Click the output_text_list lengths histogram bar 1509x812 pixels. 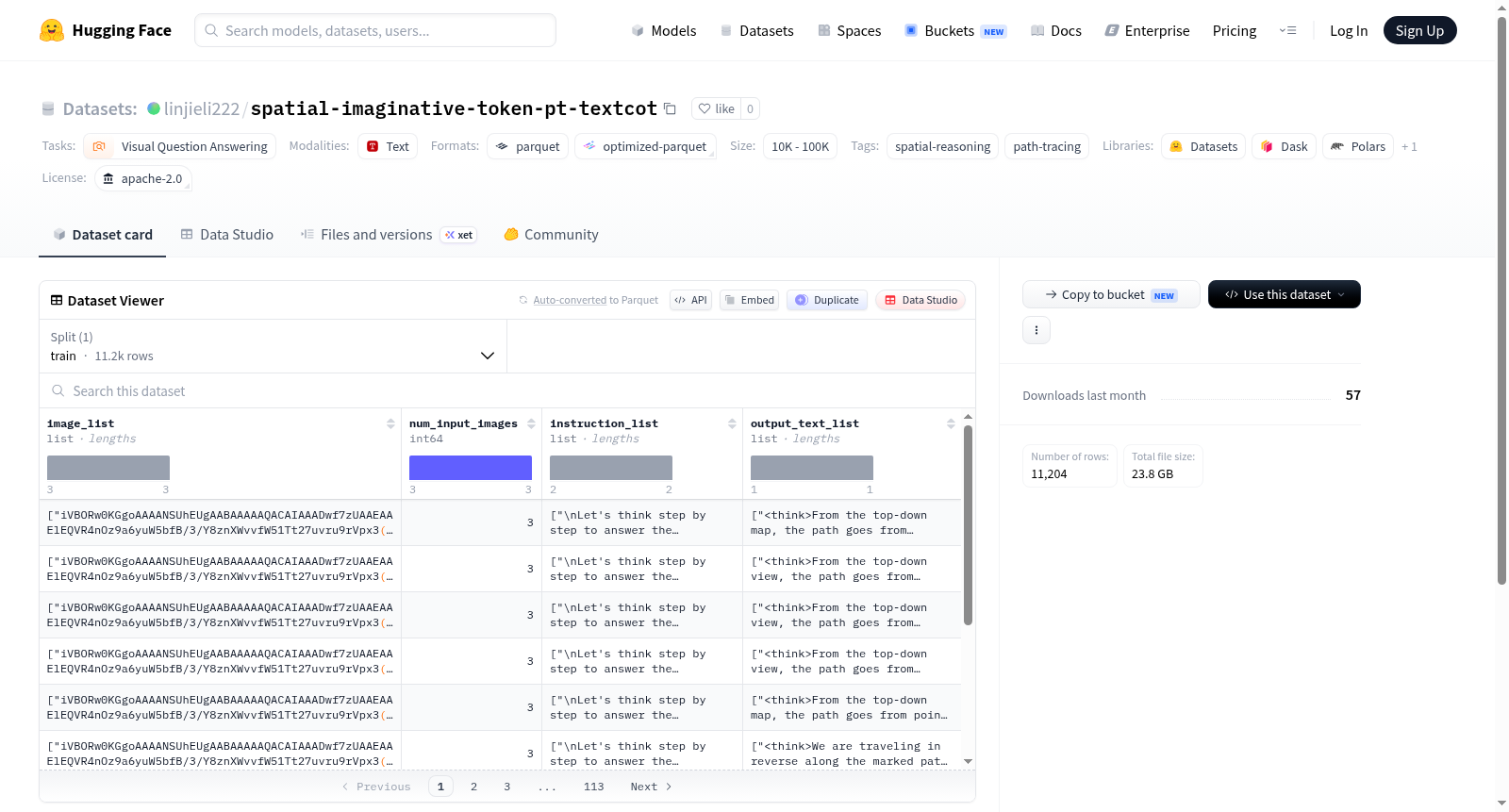point(812,468)
